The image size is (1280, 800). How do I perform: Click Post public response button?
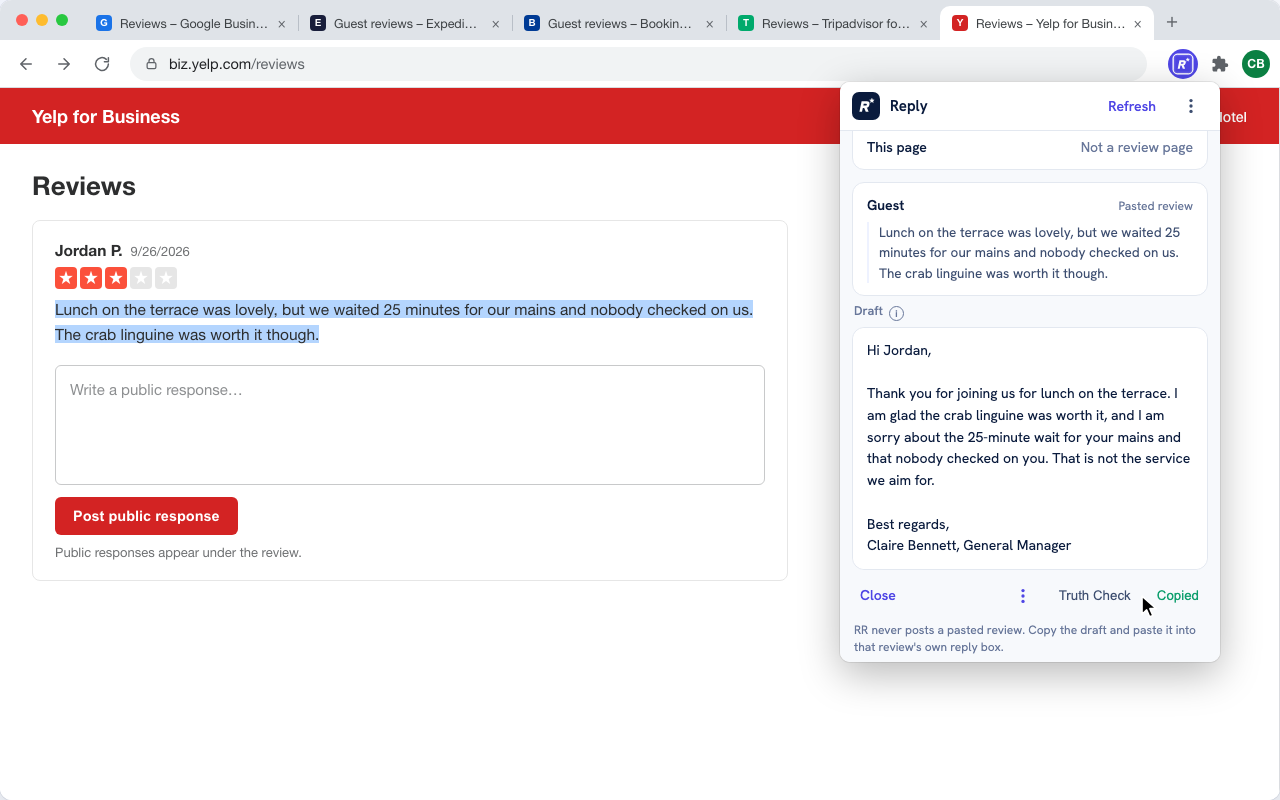146,516
